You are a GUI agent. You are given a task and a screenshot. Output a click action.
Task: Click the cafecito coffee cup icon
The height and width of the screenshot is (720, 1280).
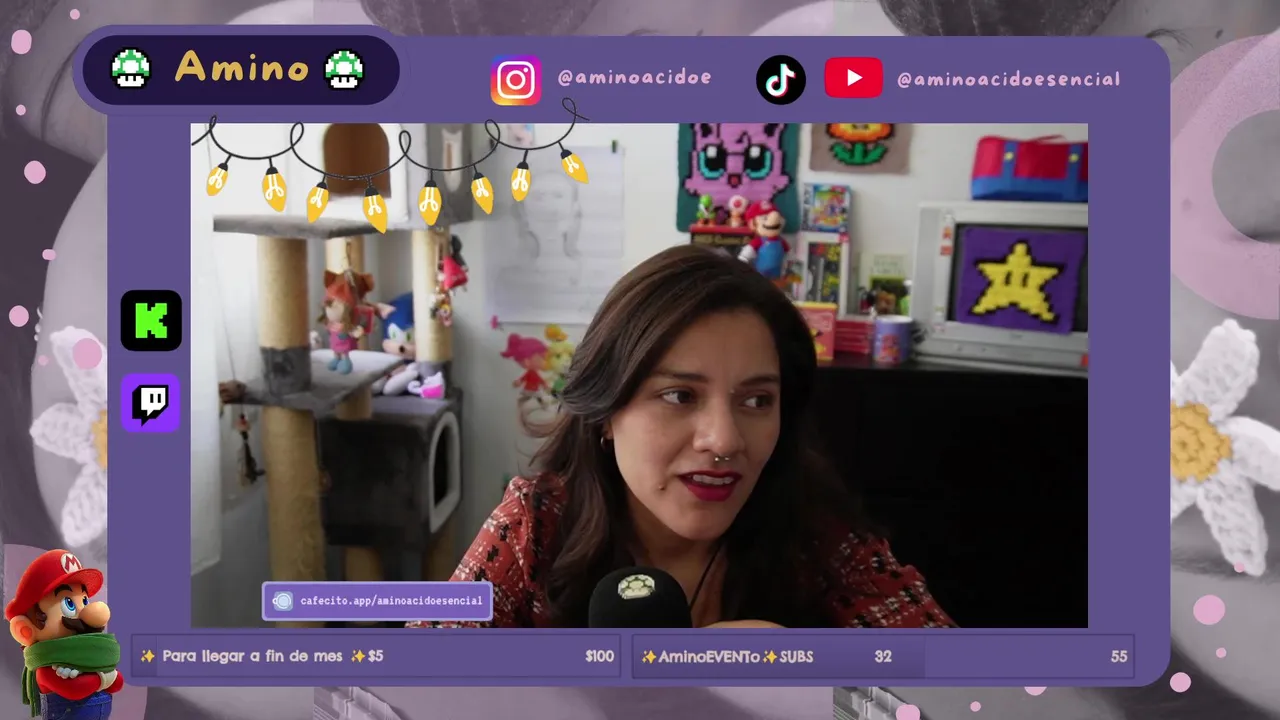(x=283, y=601)
